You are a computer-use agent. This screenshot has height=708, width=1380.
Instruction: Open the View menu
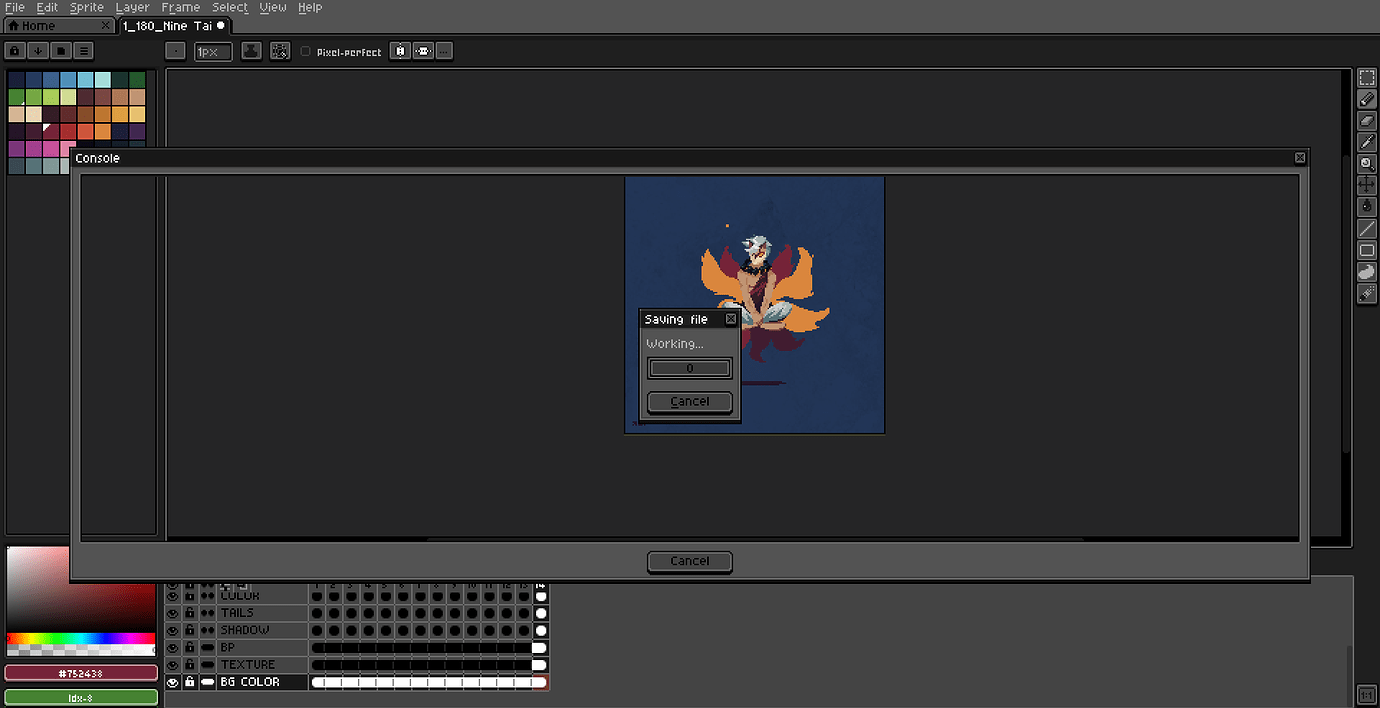(273, 7)
